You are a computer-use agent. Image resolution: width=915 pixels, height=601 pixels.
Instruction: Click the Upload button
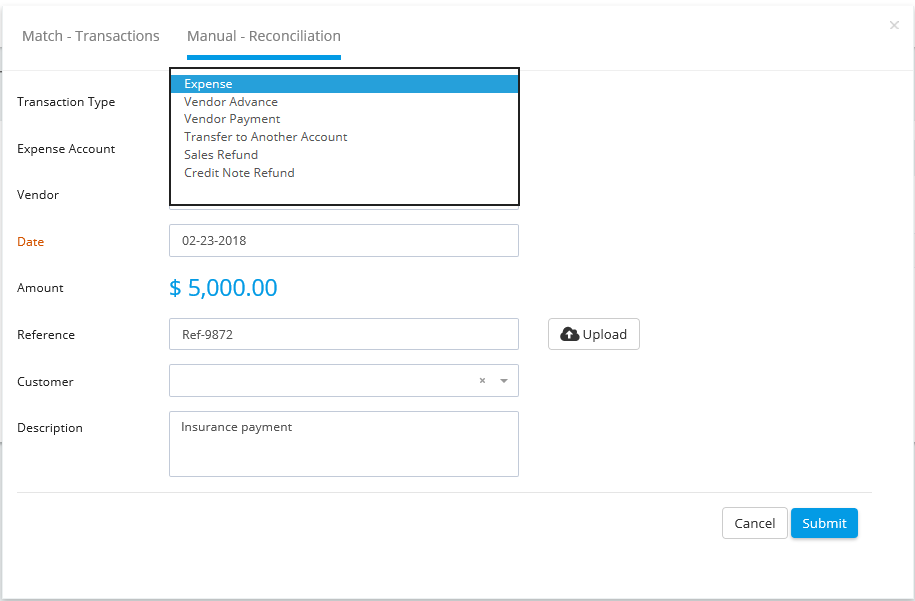(593, 334)
